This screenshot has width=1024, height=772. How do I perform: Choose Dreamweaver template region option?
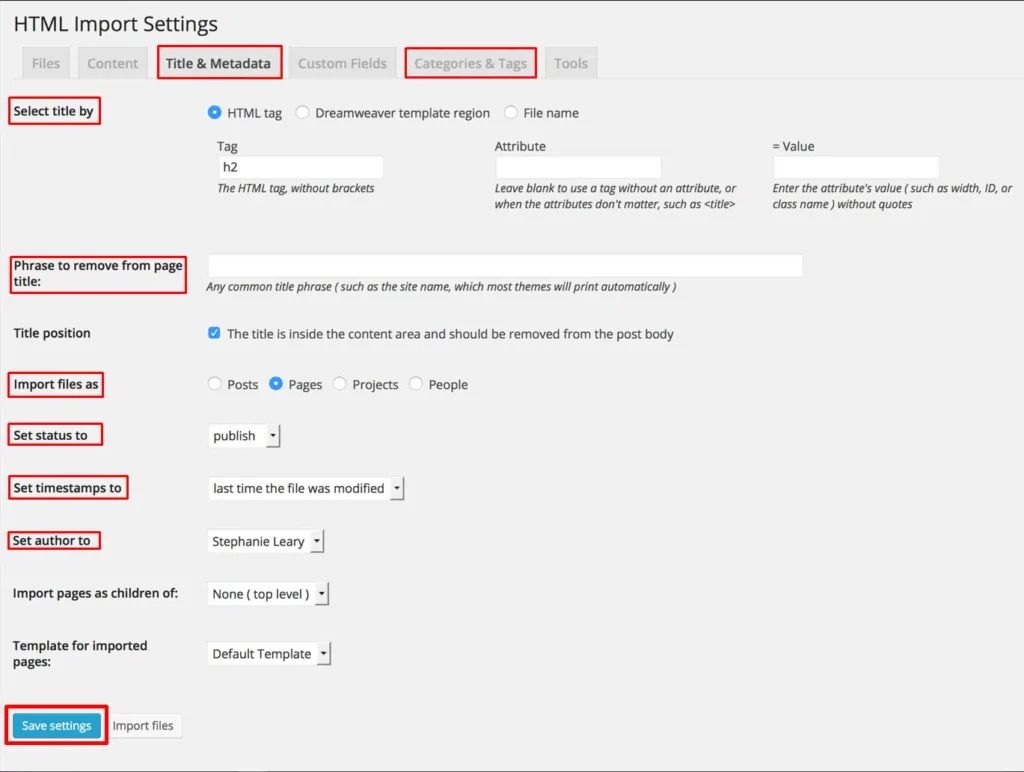point(302,113)
